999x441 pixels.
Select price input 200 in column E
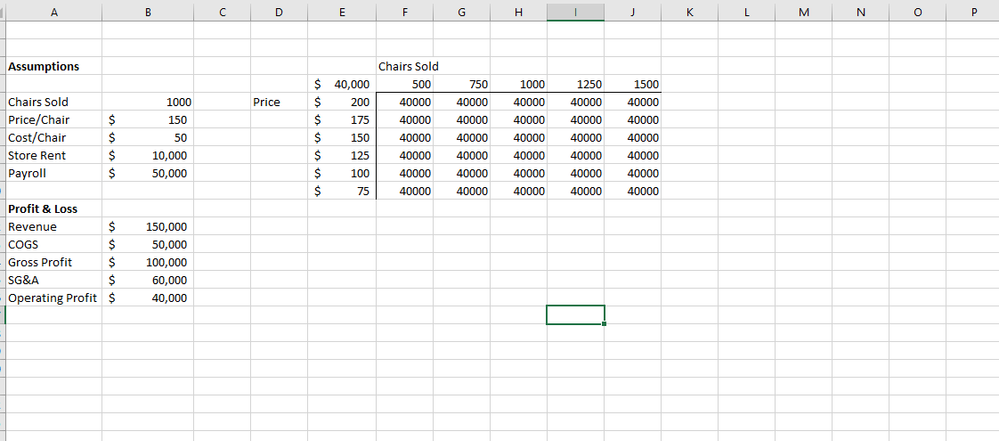(x=342, y=102)
